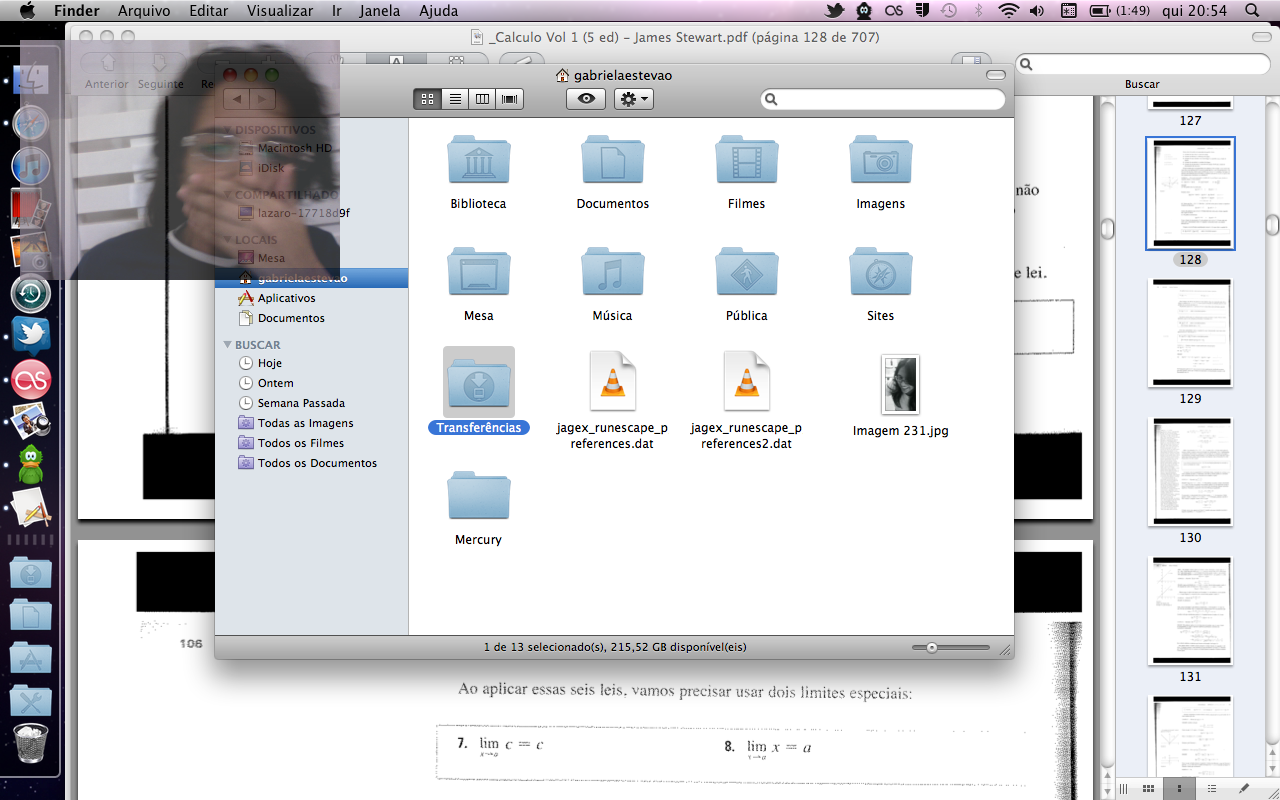The height and width of the screenshot is (800, 1280).
Task: Open Time Machine from the Dock
Action: coord(31,294)
